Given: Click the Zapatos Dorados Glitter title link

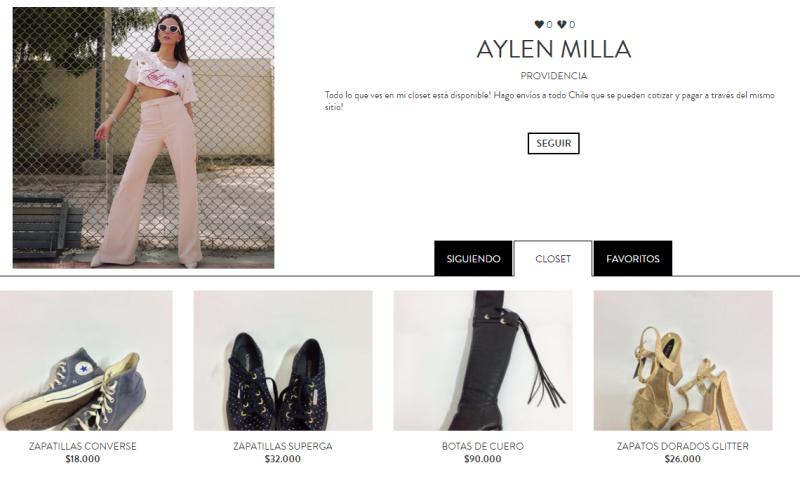Looking at the screenshot, I should (x=683, y=446).
